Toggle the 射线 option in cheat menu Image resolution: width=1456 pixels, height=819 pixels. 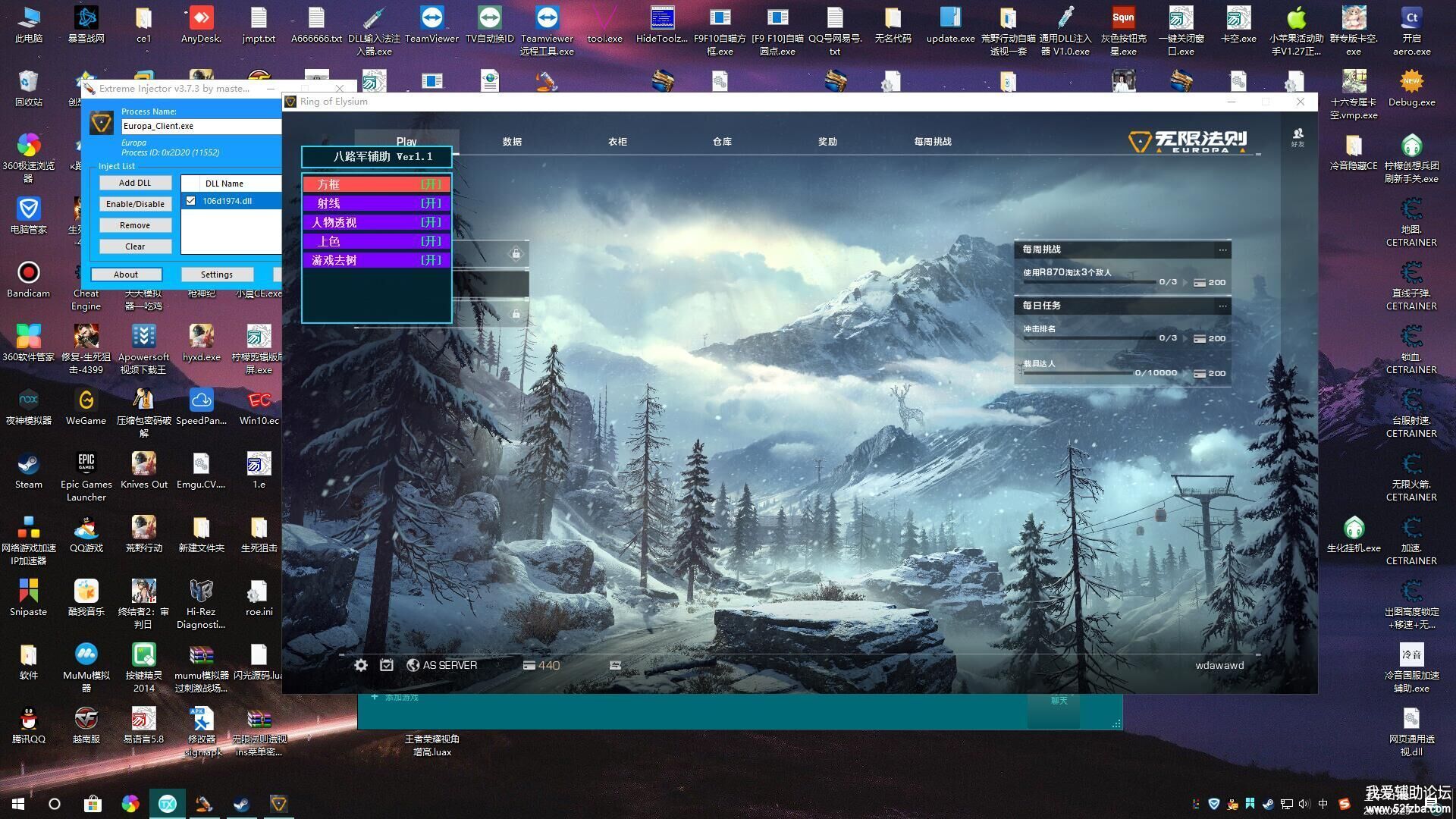(x=377, y=203)
